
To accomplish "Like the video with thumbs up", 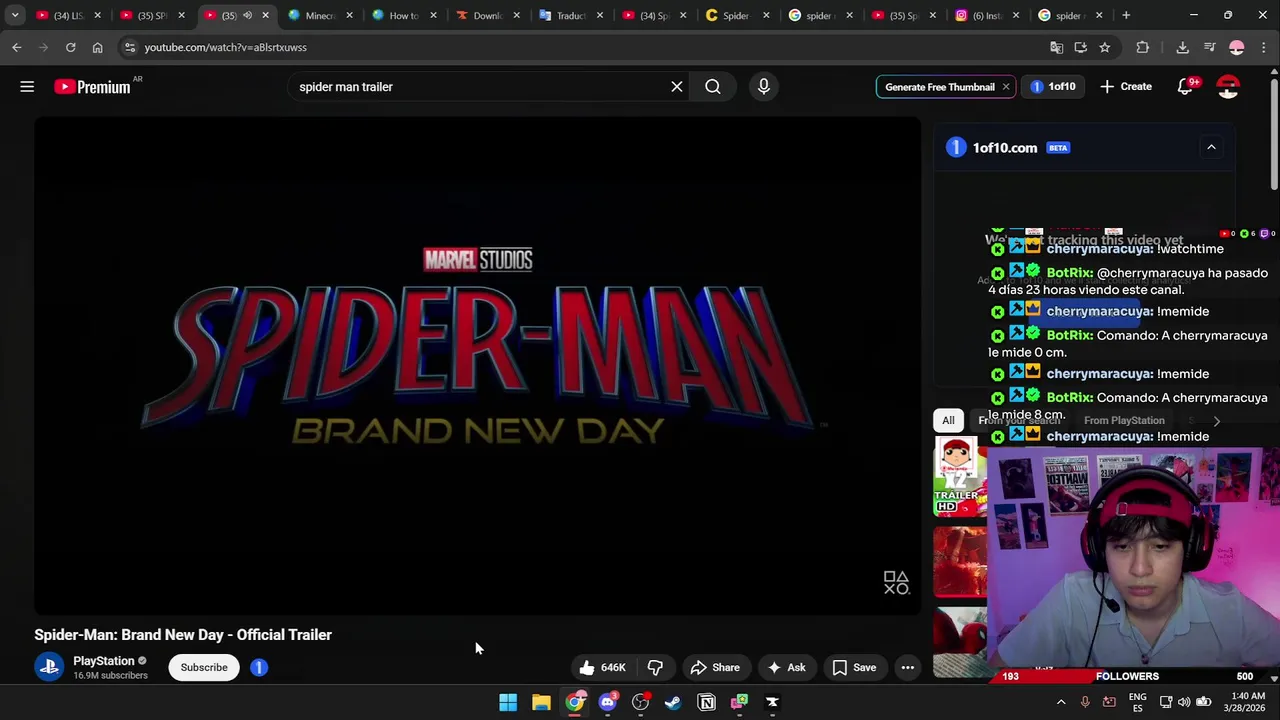I will point(602,667).
